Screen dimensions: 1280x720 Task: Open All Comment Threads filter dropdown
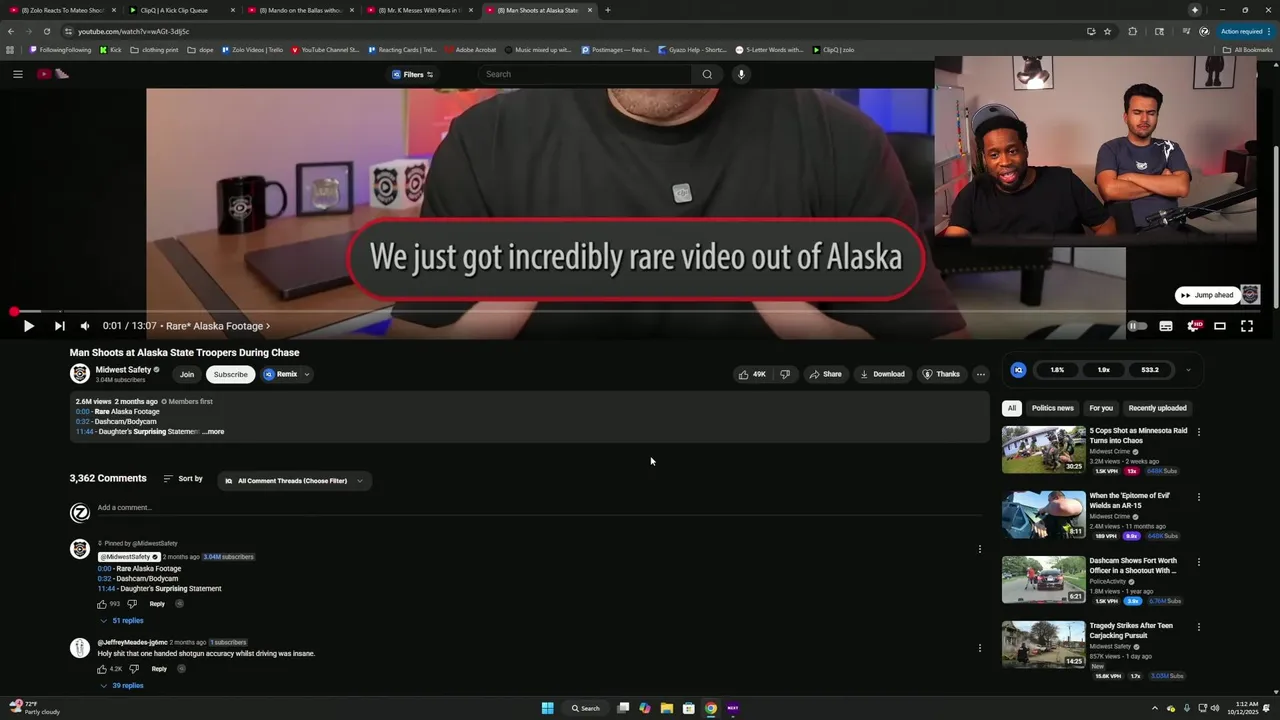(x=294, y=481)
